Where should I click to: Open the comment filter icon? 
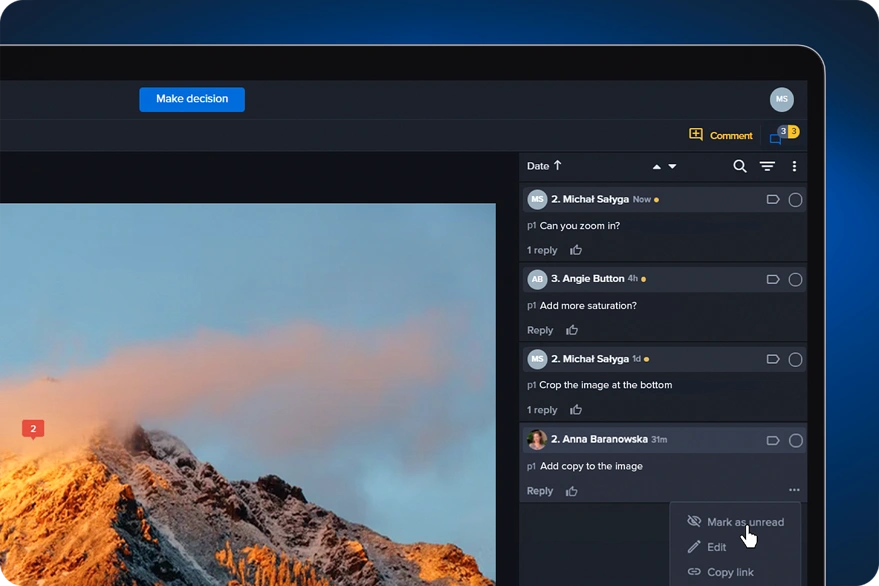pos(767,167)
